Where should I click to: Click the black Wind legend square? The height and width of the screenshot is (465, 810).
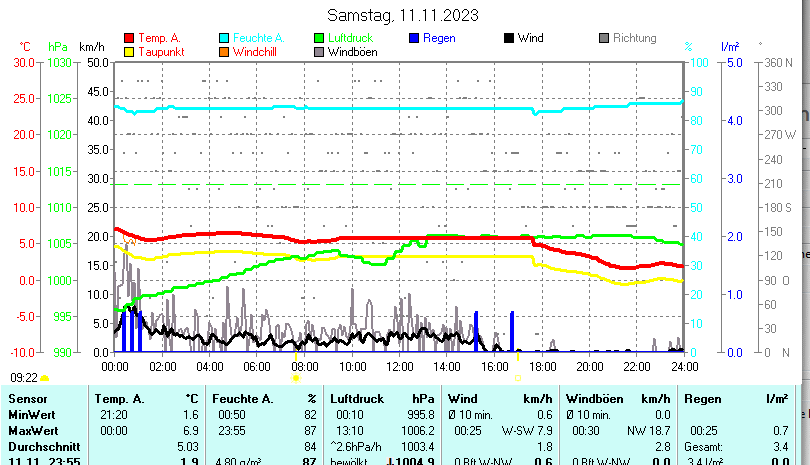click(509, 38)
